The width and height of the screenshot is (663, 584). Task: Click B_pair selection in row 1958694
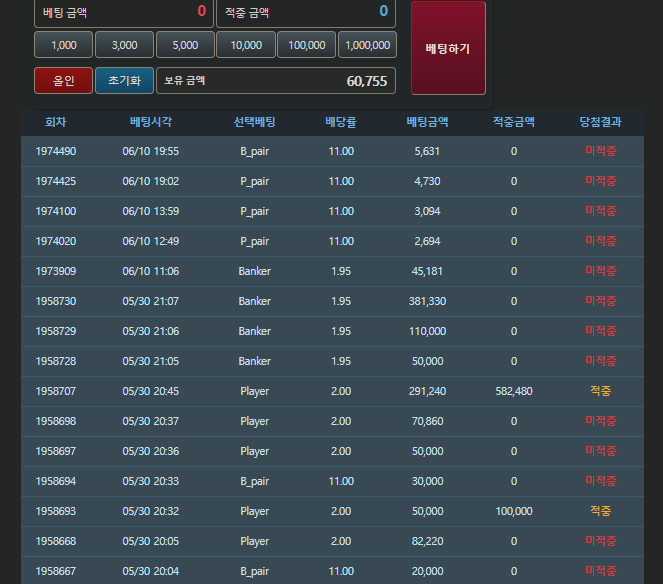point(255,482)
